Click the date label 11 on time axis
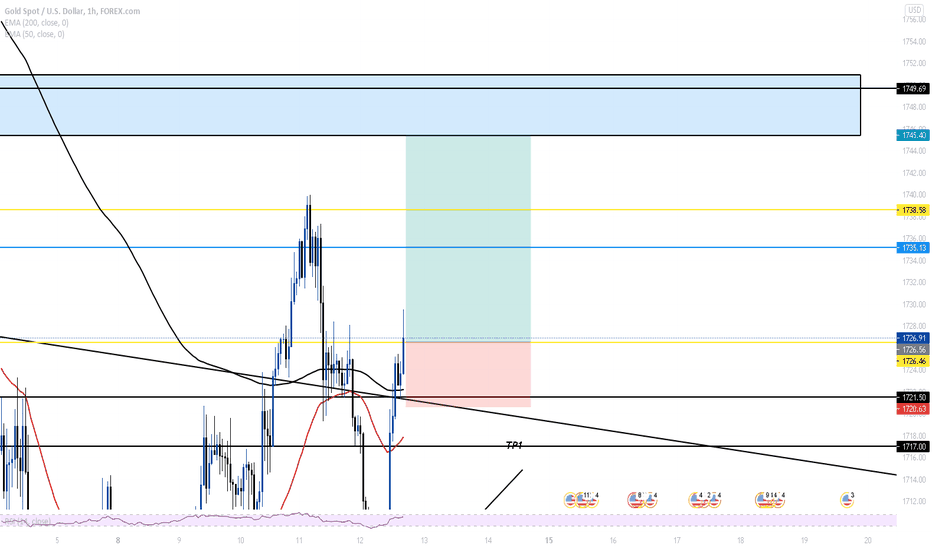 [299, 540]
